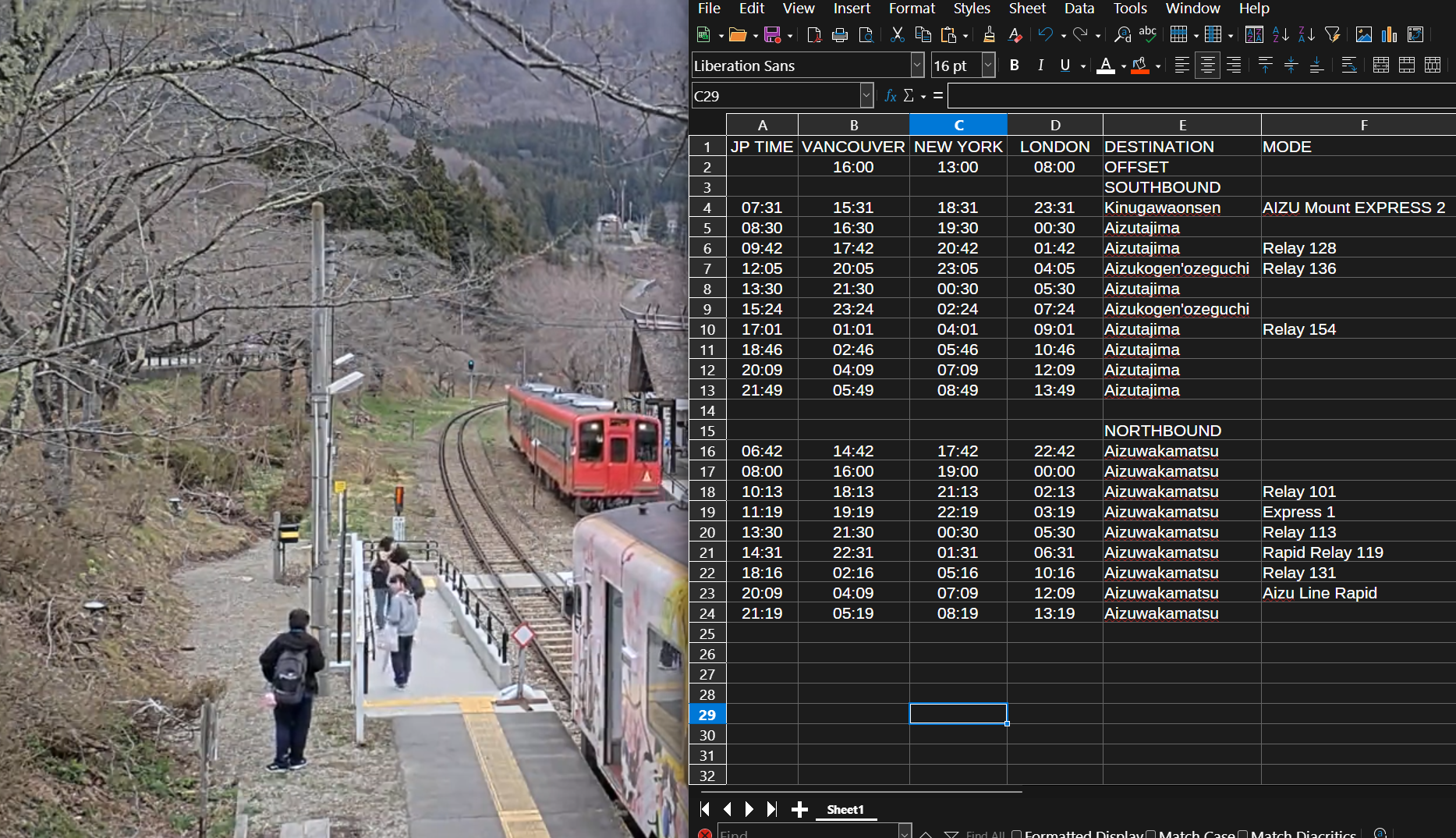The image size is (1456, 838).
Task: Expand the font size dropdown
Action: pyautogui.click(x=988, y=66)
